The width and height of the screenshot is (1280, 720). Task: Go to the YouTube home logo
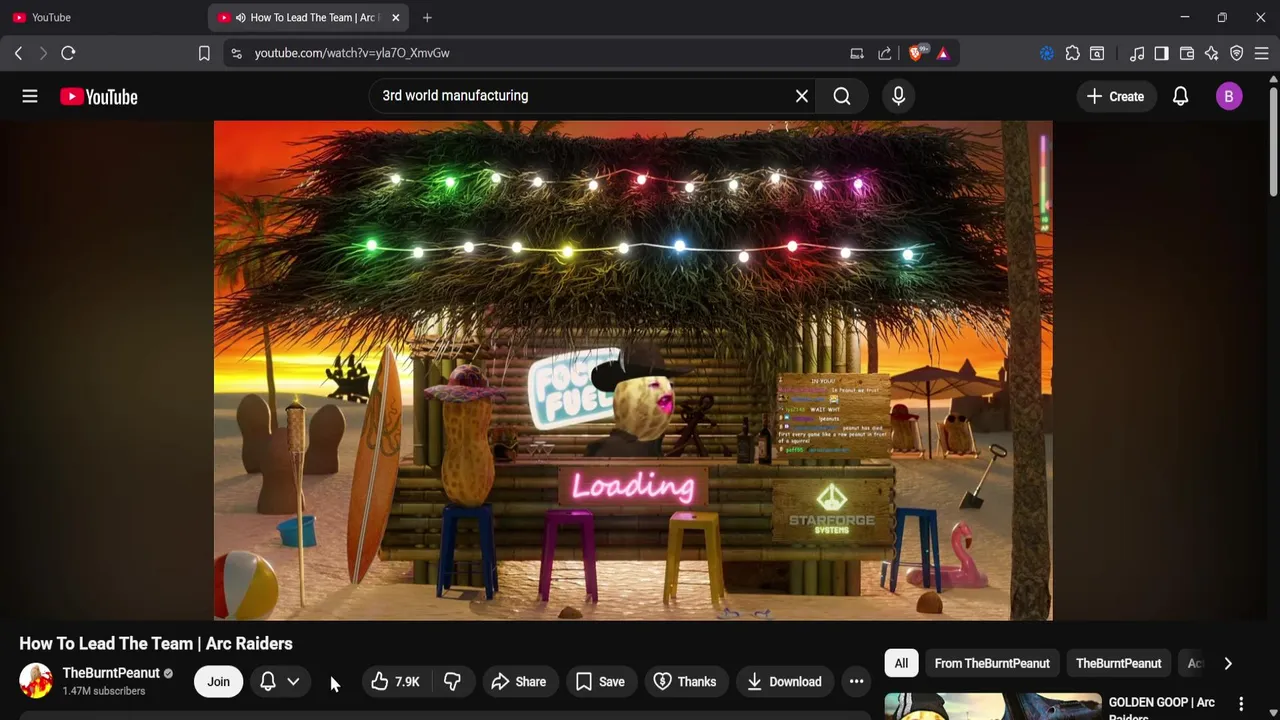coord(98,96)
